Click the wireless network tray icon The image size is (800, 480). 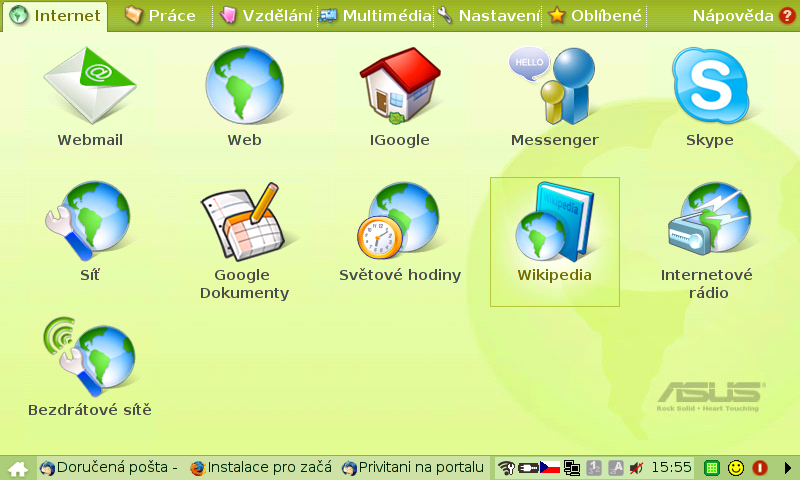(x=506, y=467)
